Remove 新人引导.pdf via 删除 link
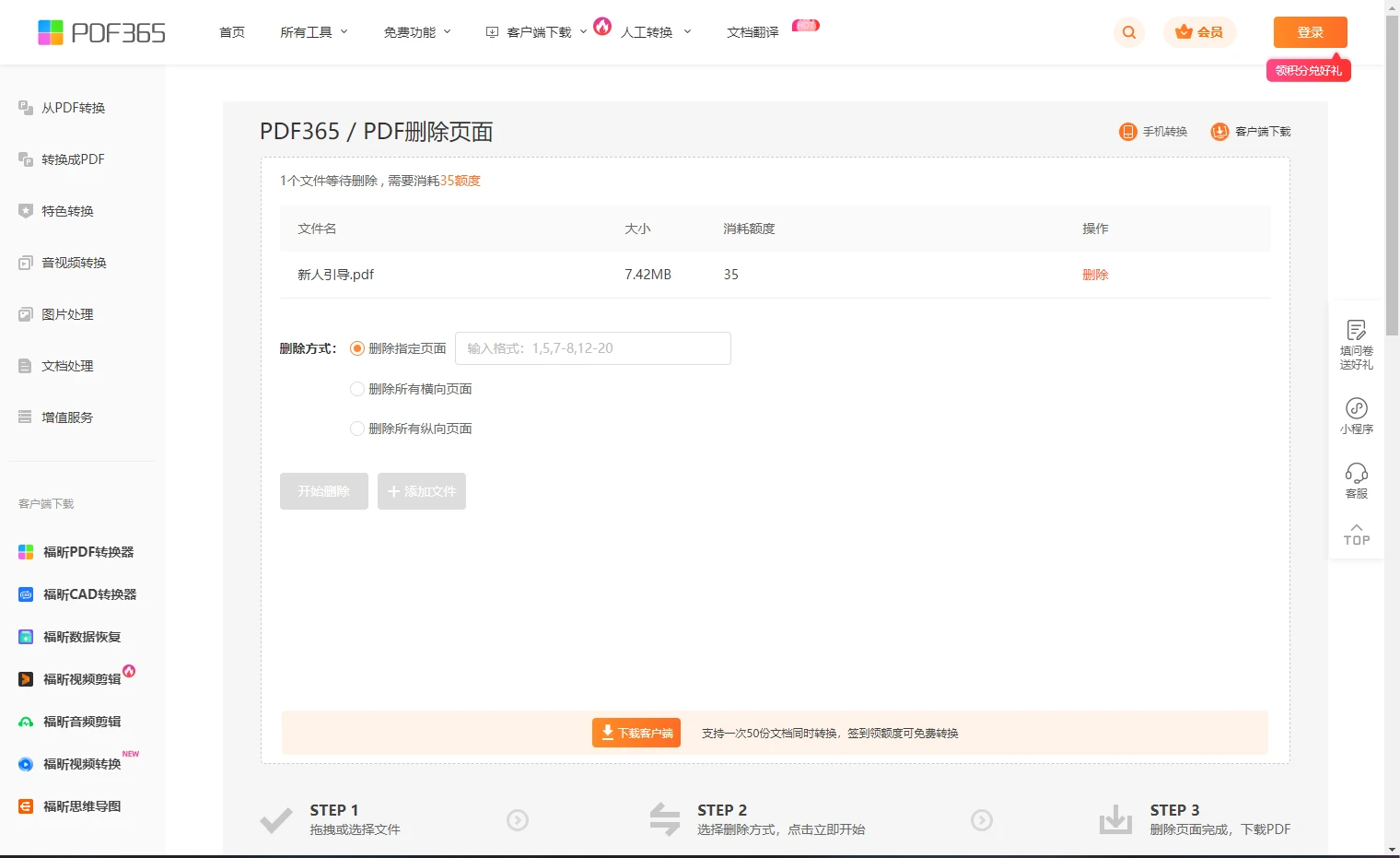 tap(1095, 275)
